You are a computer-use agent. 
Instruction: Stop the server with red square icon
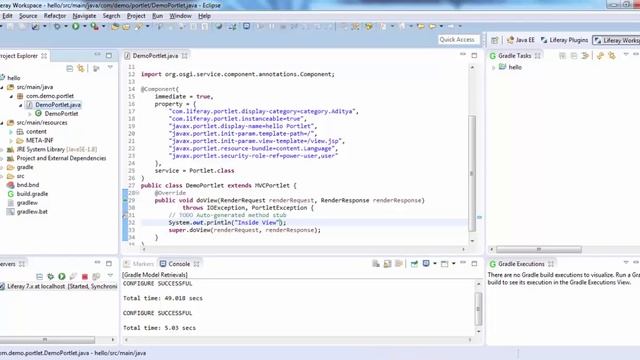pyautogui.click(x=84, y=277)
